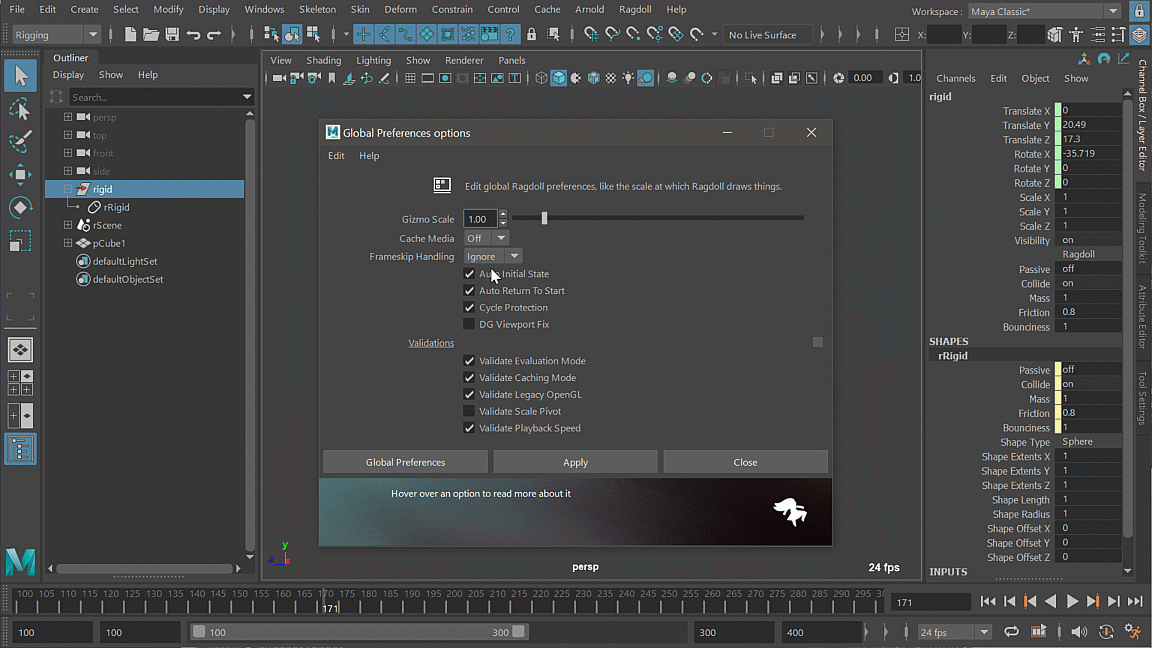This screenshot has height=648, width=1152.
Task: Open the Workspace Maya Classic dropdown
Action: pyautogui.click(x=1043, y=11)
